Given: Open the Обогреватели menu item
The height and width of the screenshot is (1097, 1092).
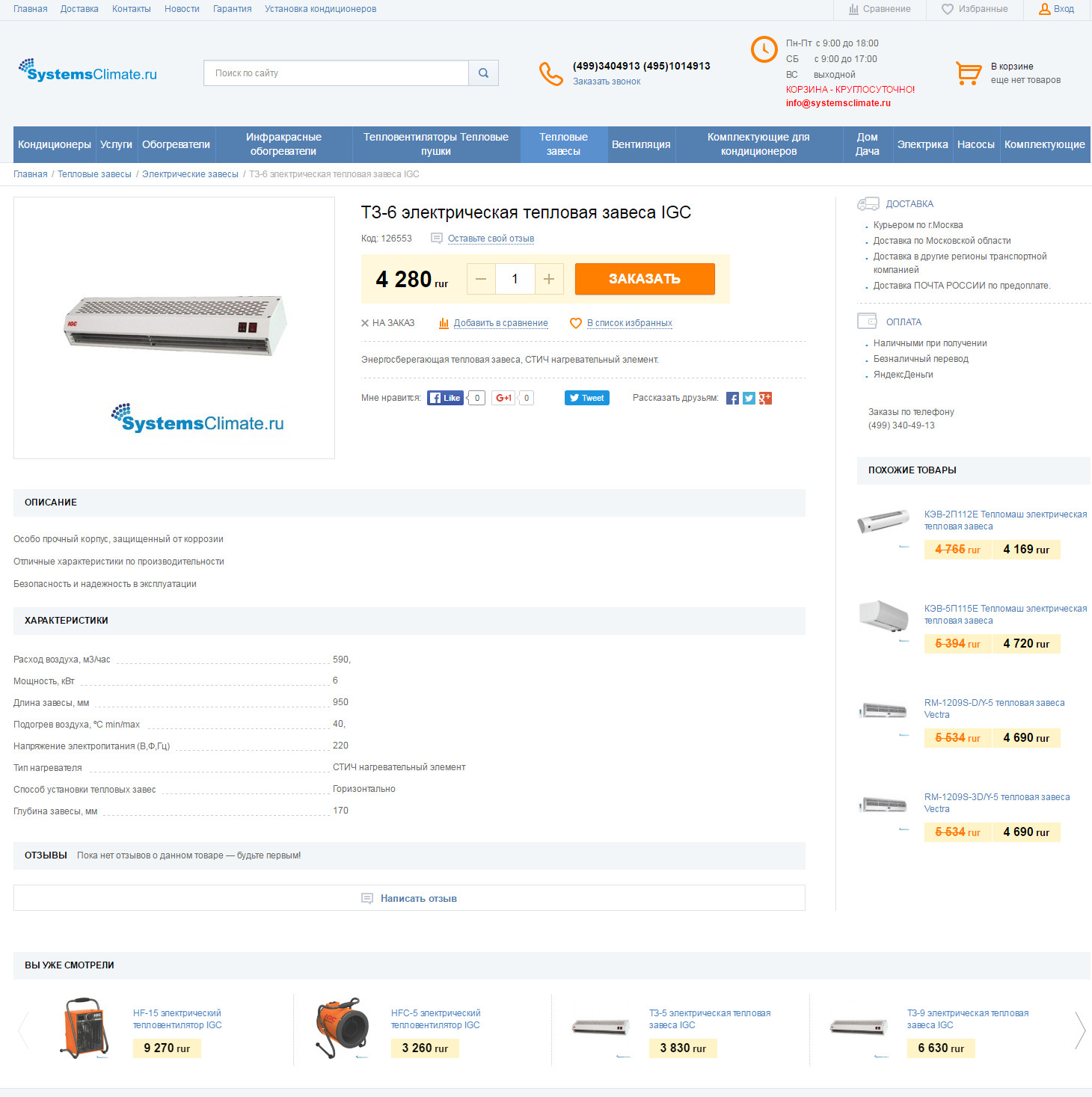Looking at the screenshot, I should (176, 144).
